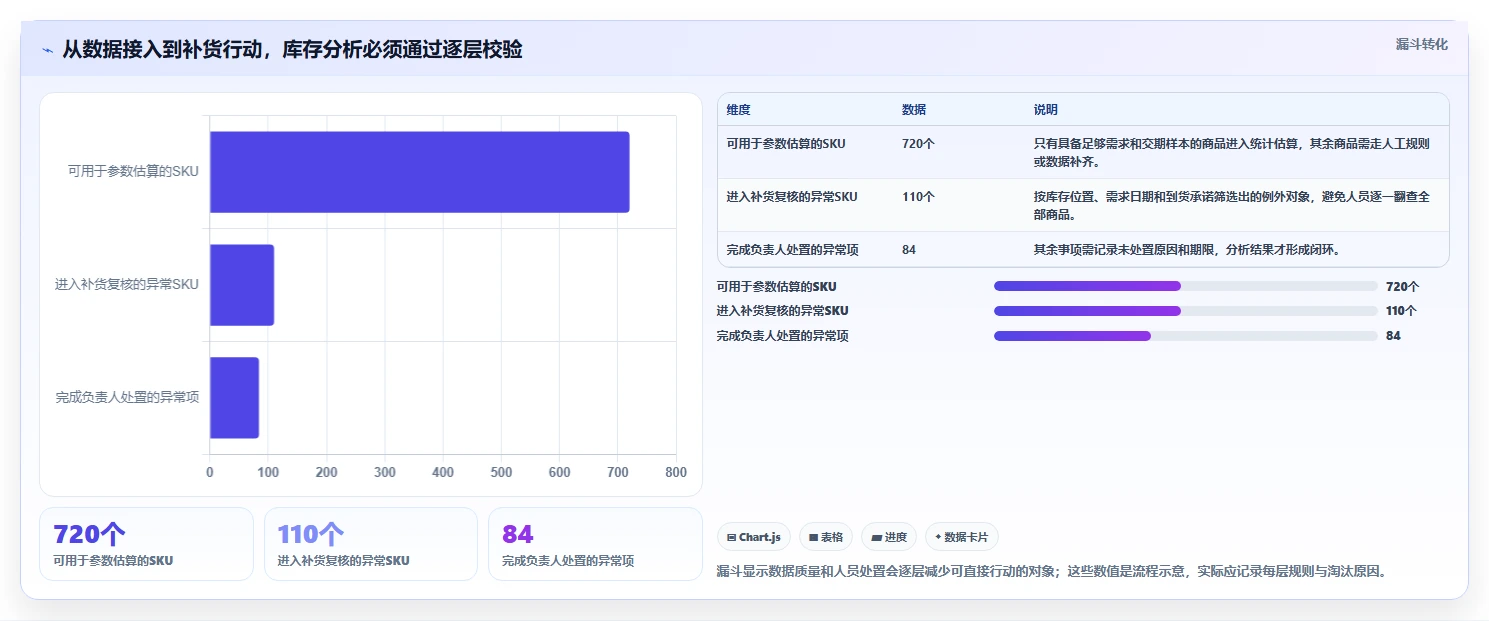This screenshot has width=1489, height=621.
Task: Click y-axis label 完成负责人处置的异常项
Action: pyautogui.click(x=127, y=397)
